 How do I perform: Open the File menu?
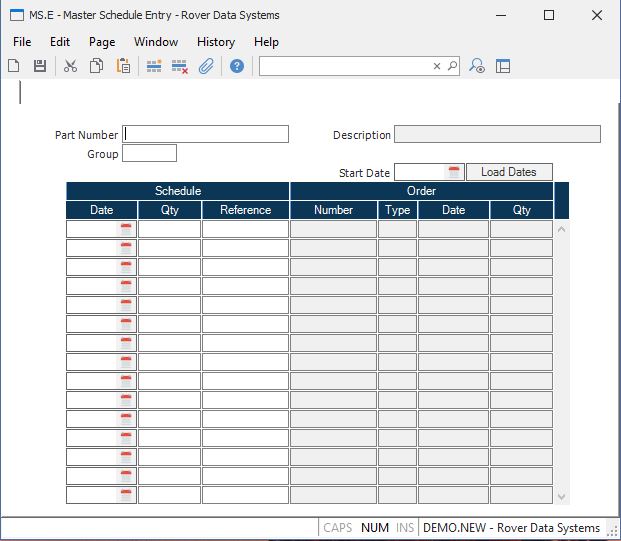[x=22, y=42]
